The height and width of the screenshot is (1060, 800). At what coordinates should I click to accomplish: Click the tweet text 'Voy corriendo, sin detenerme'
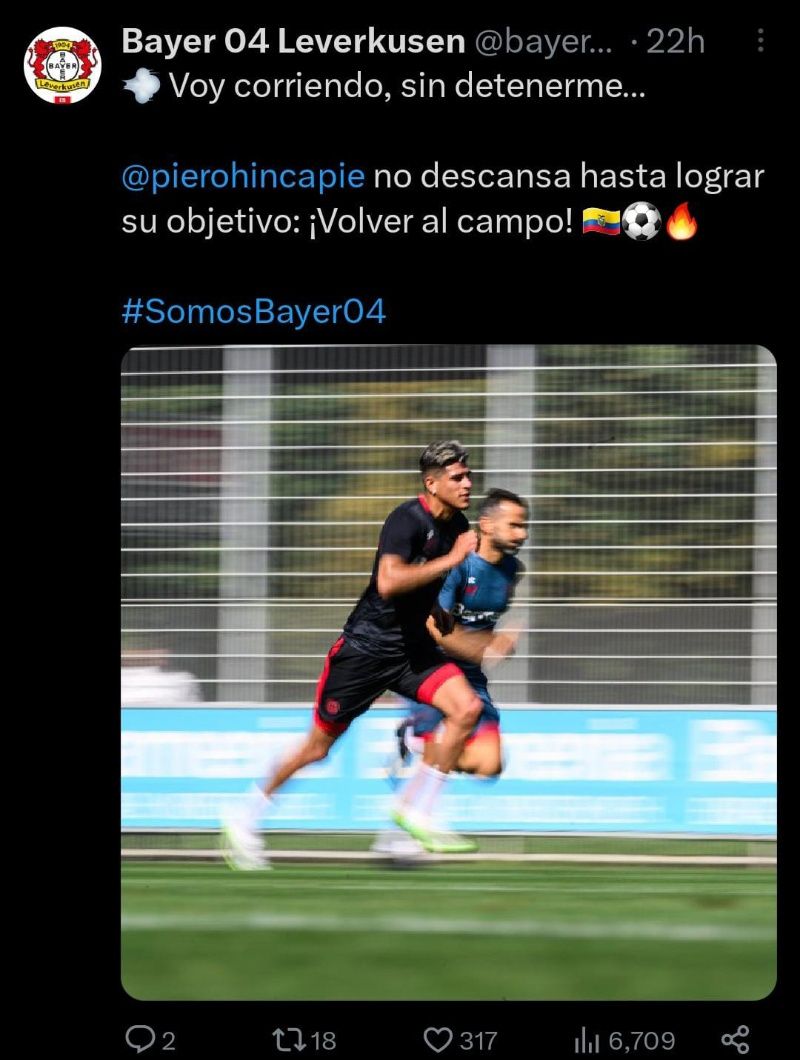407,87
